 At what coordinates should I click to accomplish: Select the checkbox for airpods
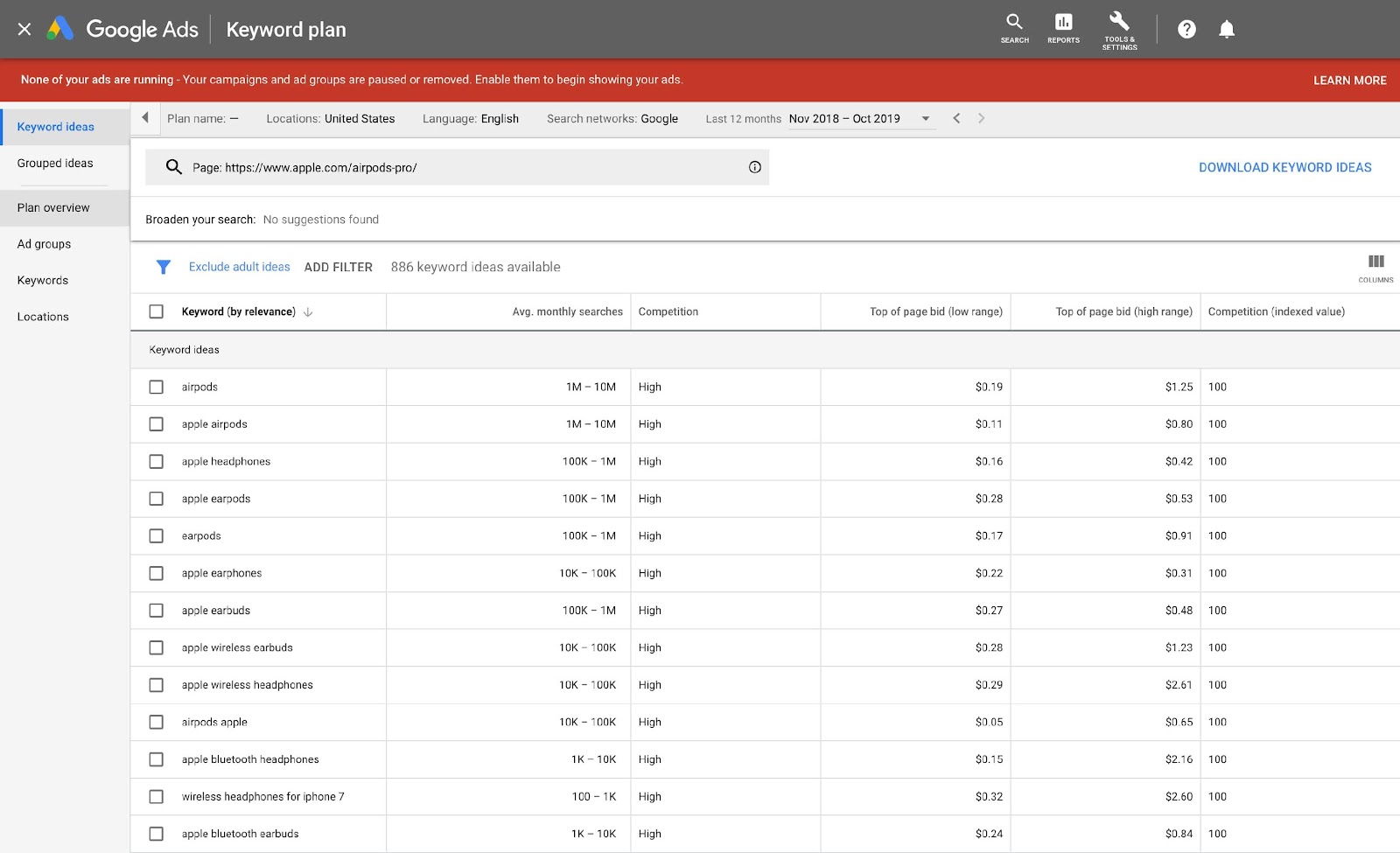(x=157, y=387)
